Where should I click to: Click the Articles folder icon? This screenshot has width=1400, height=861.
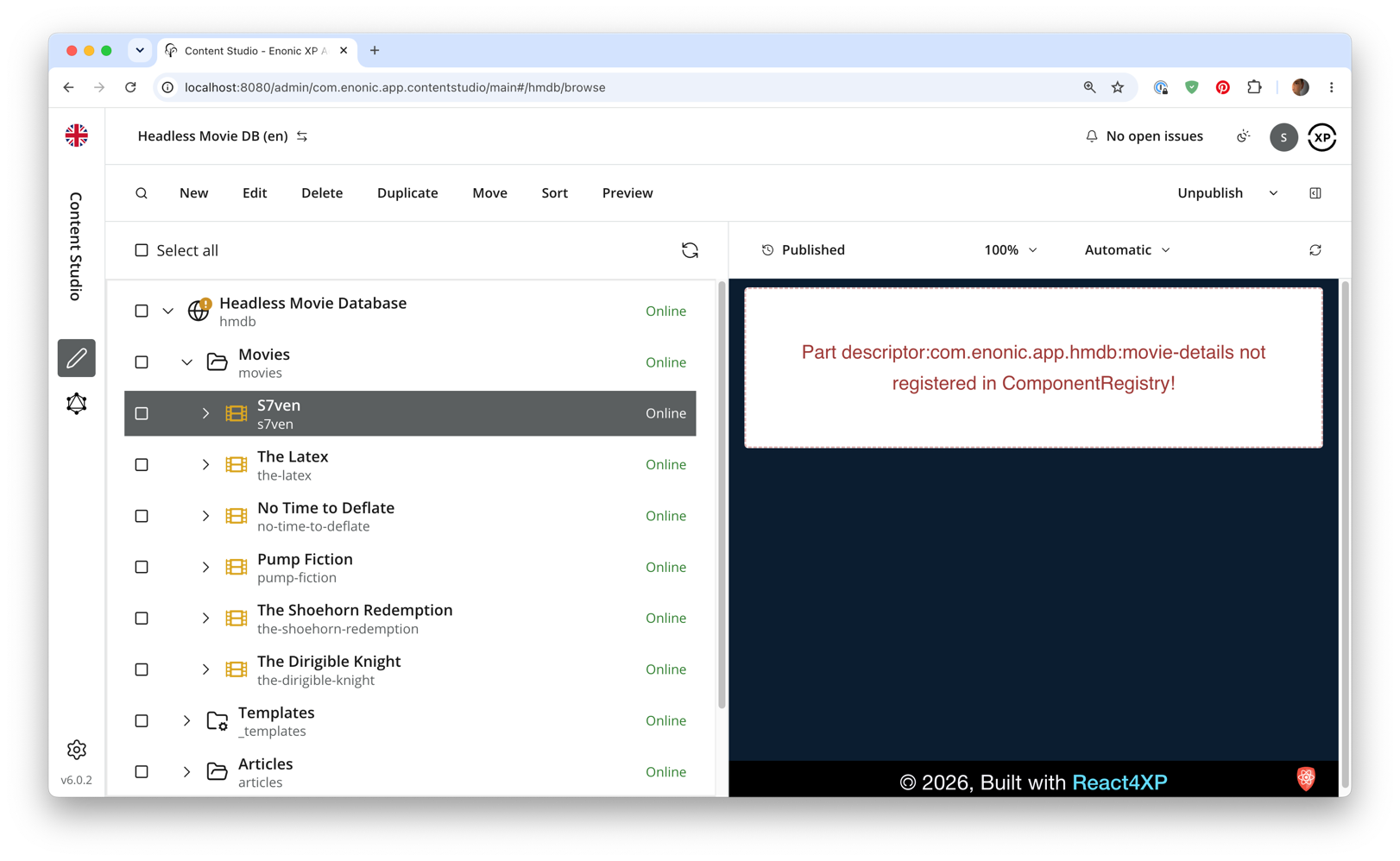[x=217, y=771]
